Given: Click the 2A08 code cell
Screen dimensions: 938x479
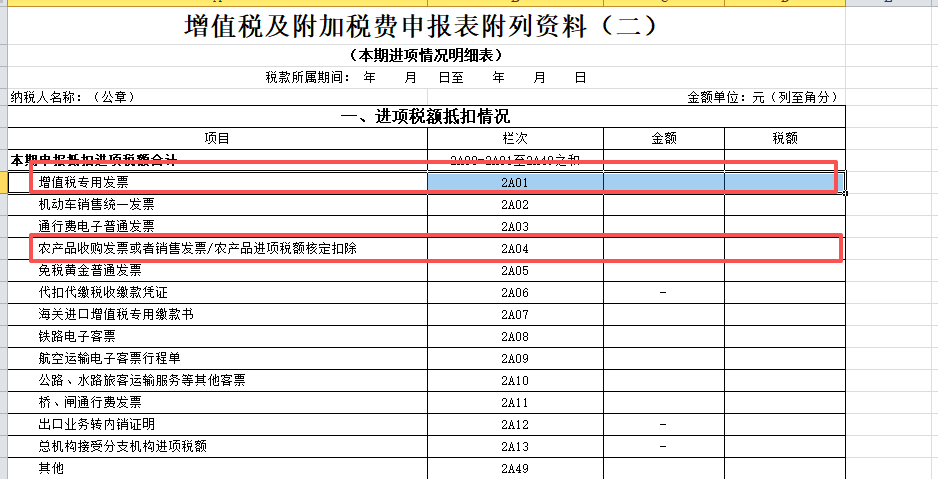Looking at the screenshot, I should [x=515, y=337].
